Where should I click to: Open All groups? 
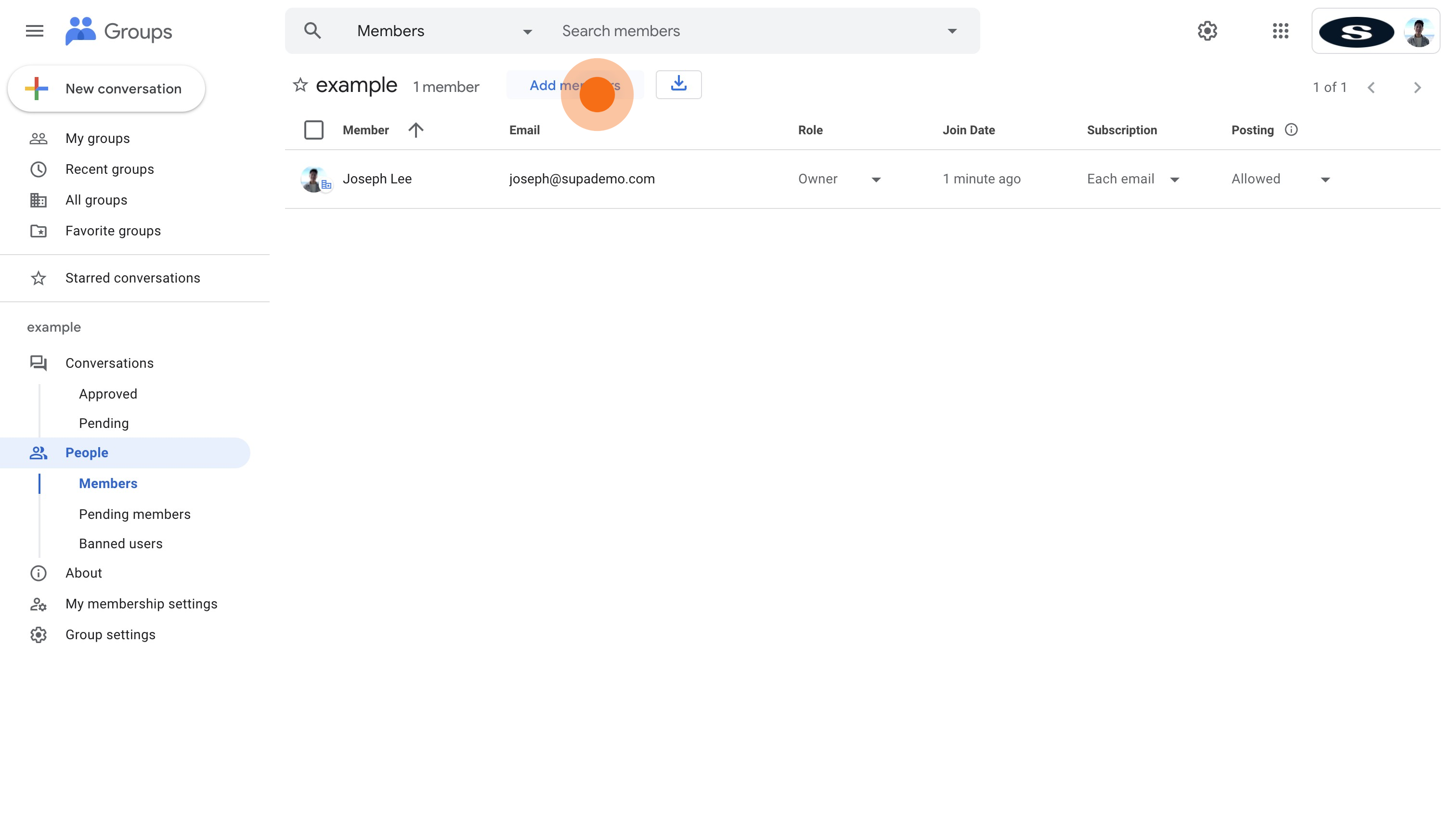[x=96, y=200]
